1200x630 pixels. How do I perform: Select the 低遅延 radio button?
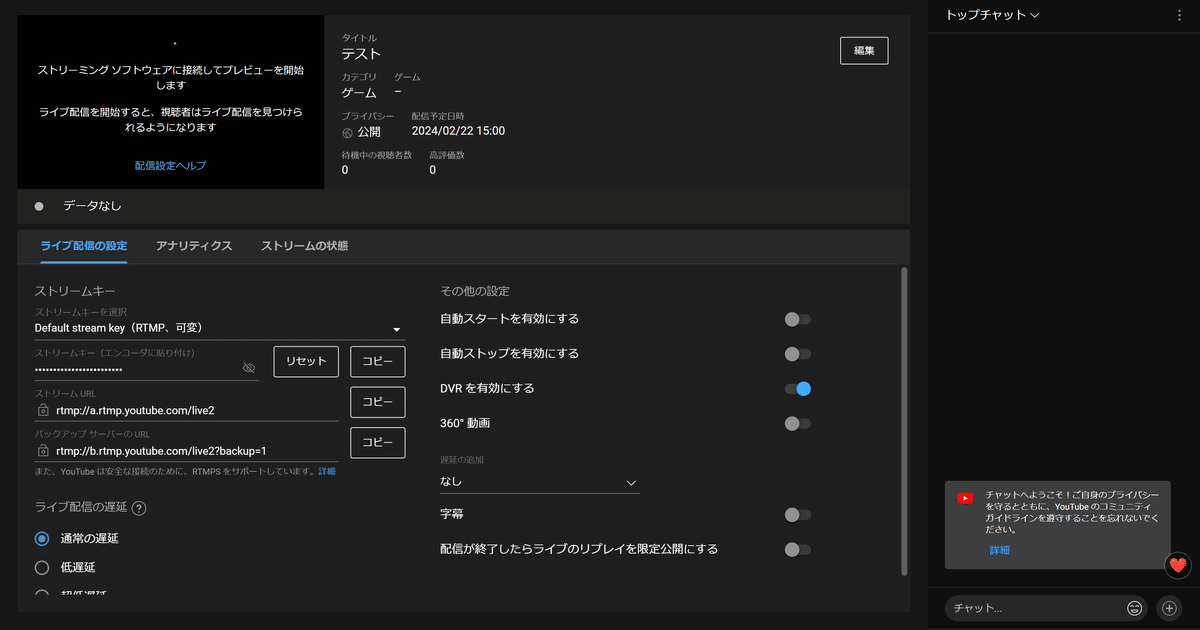click(x=42, y=568)
